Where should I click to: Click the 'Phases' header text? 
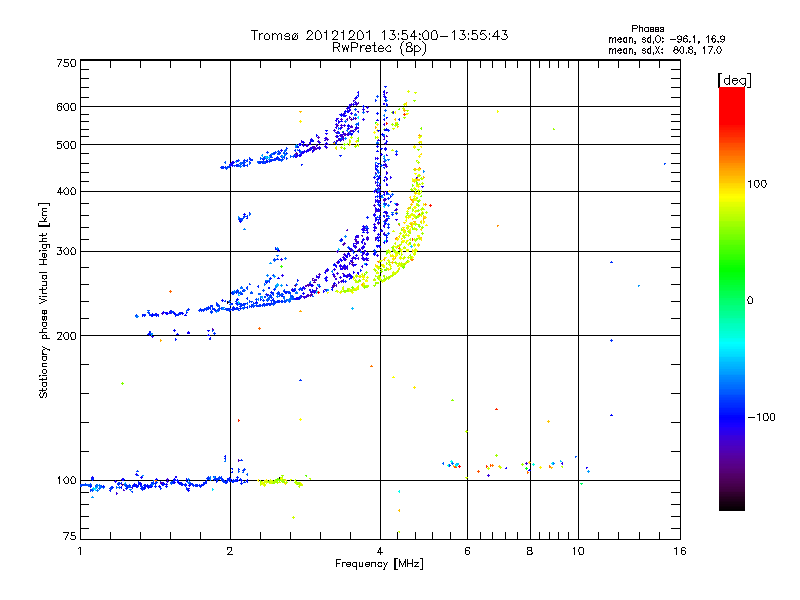[x=647, y=29]
